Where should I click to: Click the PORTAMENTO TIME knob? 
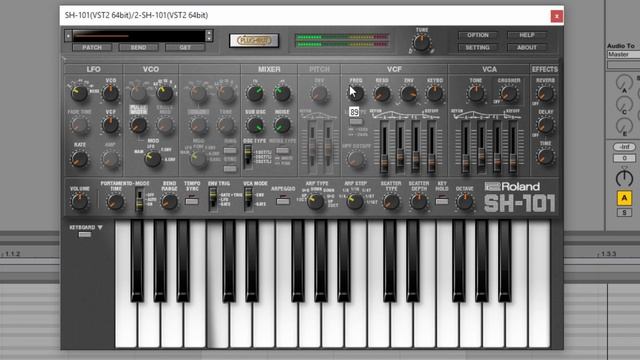[115, 202]
